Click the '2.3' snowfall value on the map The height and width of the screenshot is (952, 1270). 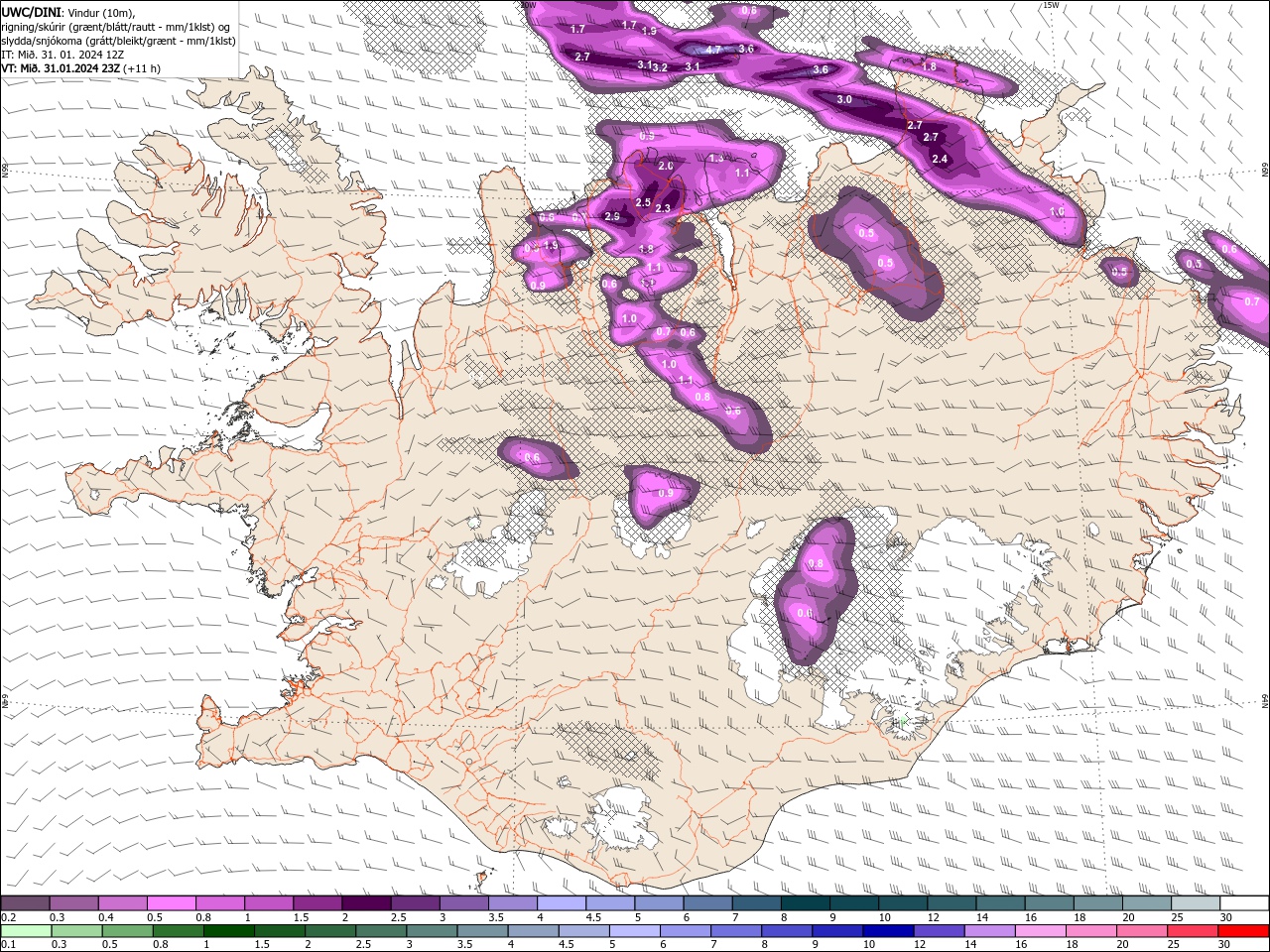point(664,207)
